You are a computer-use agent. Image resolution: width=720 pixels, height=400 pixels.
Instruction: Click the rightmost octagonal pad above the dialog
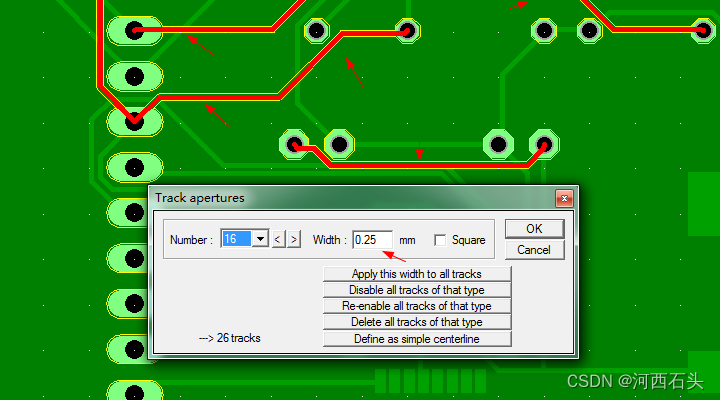544,145
